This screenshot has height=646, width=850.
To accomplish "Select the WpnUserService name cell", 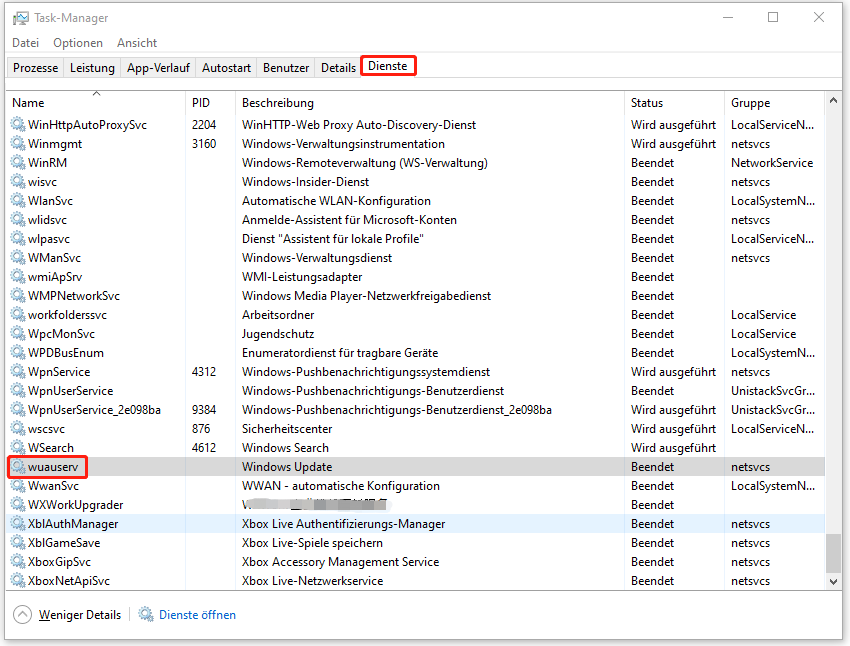I will tap(70, 391).
